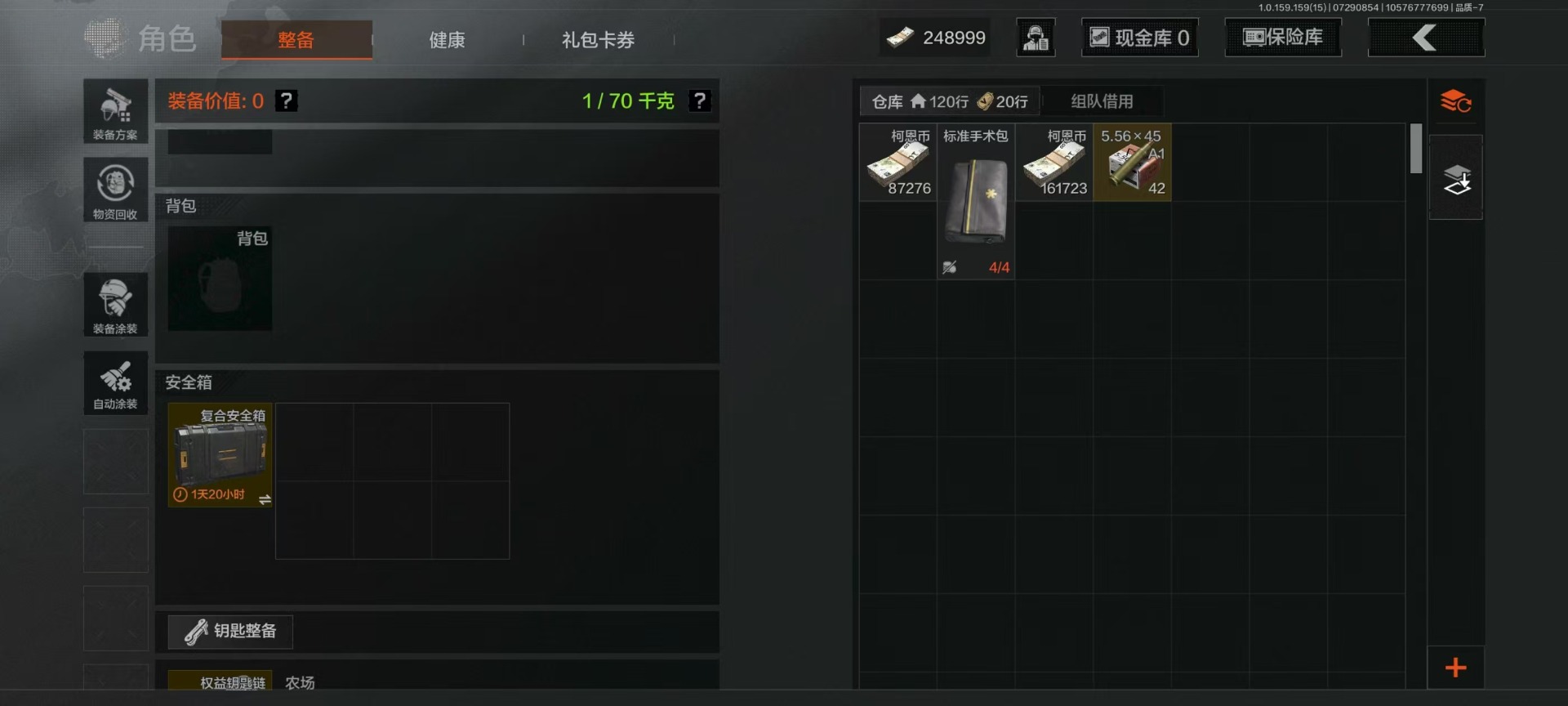Screen dimensions: 1568x706
Task: Click the orange stack-refresh sort icon
Action: (1455, 102)
